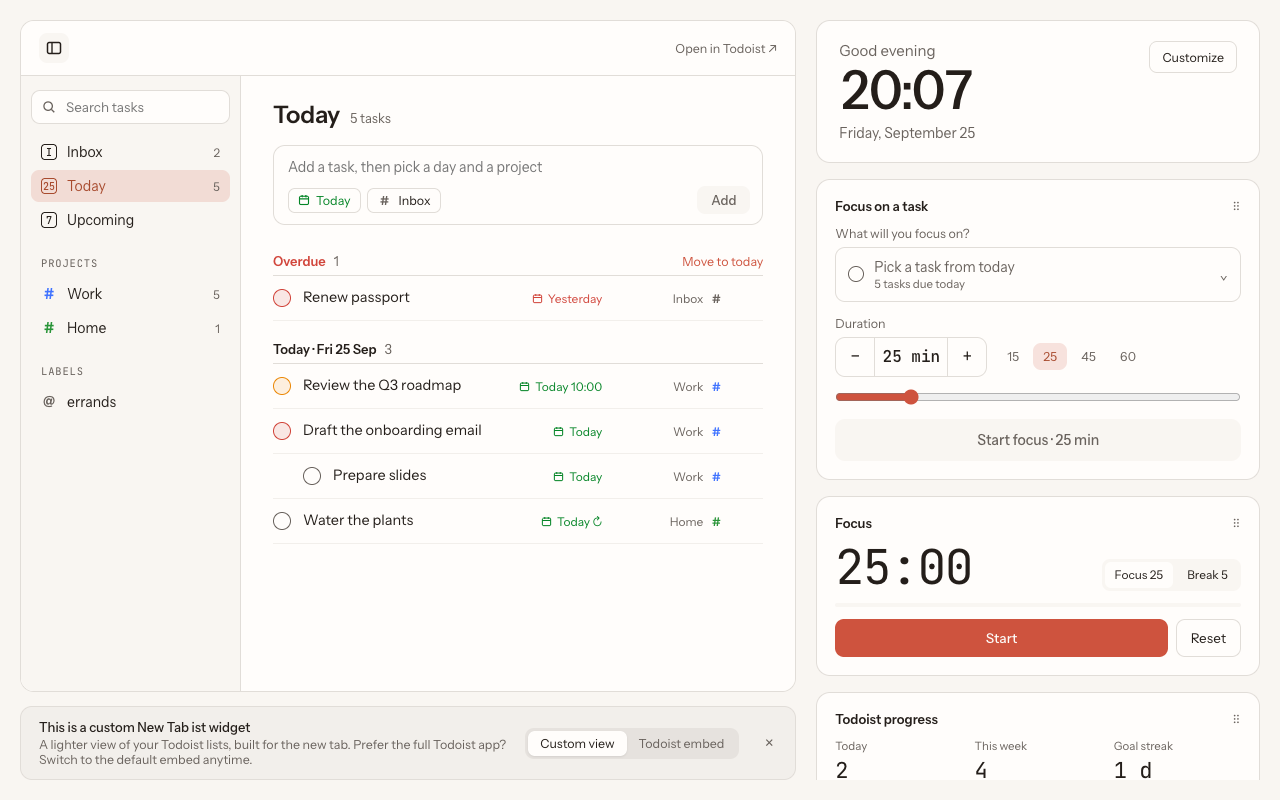The image size is (1280, 800).
Task: Complete the Draft the onboarding email task
Action: [x=282, y=431]
